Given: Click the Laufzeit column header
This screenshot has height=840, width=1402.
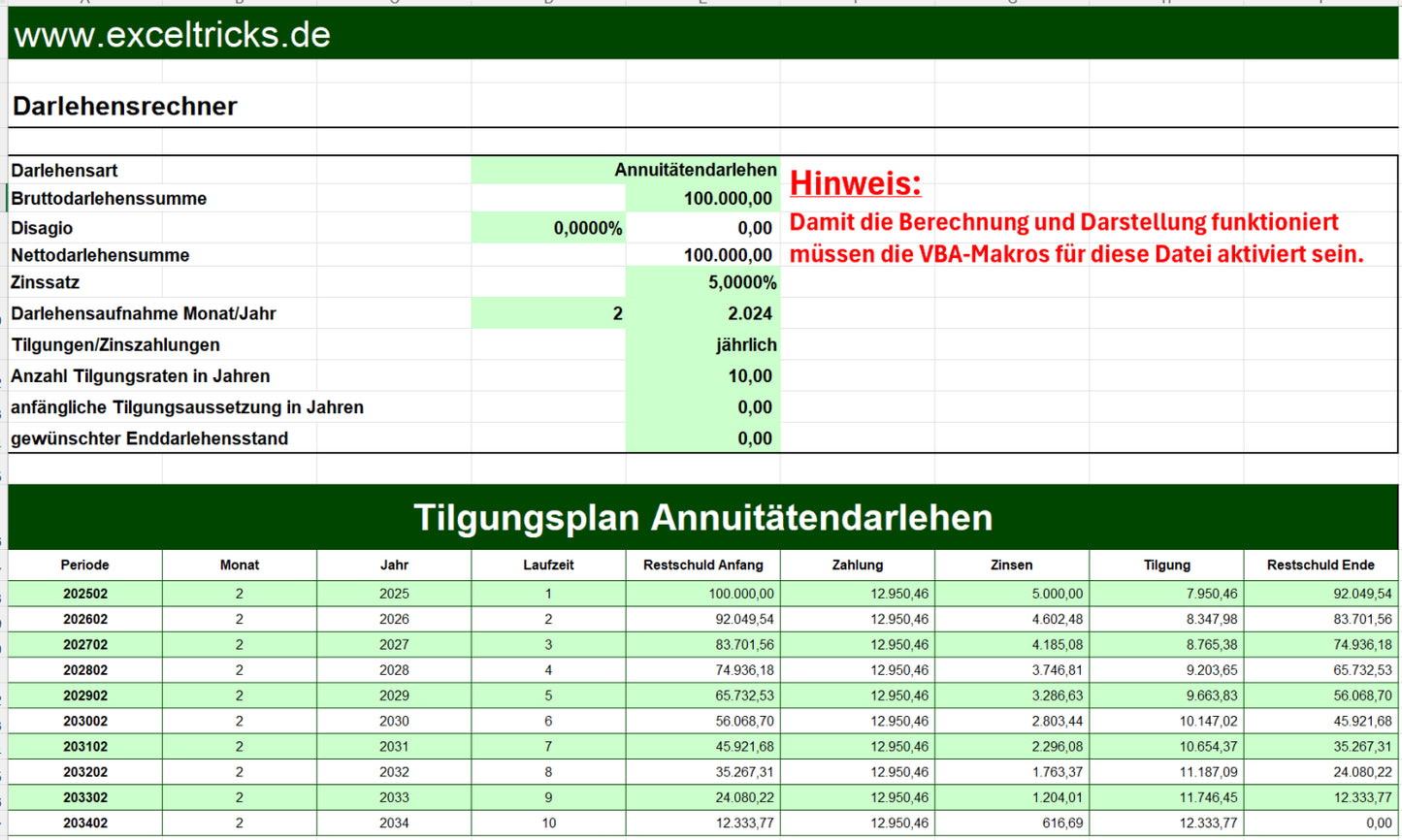Looking at the screenshot, I should pyautogui.click(x=548, y=565).
